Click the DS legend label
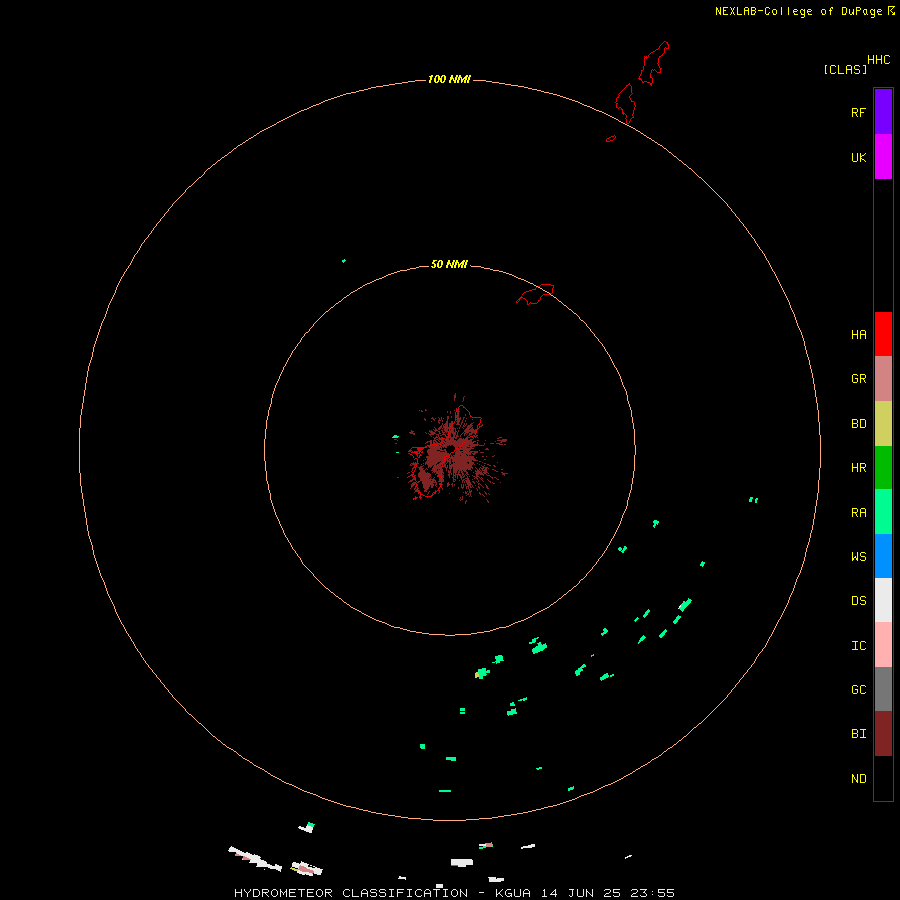 coord(858,601)
